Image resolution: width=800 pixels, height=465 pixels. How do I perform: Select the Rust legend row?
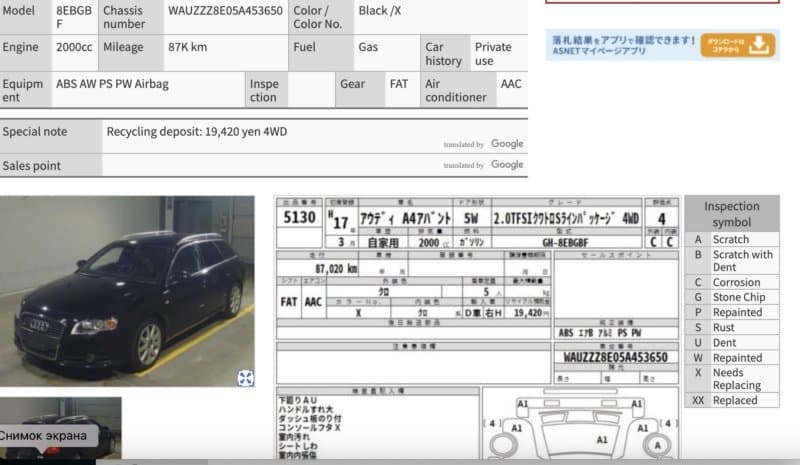coord(732,327)
